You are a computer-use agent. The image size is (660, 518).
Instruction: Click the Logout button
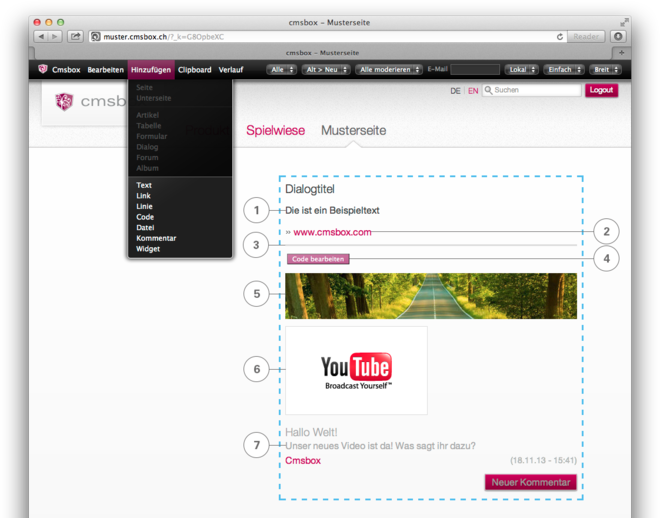click(x=601, y=90)
